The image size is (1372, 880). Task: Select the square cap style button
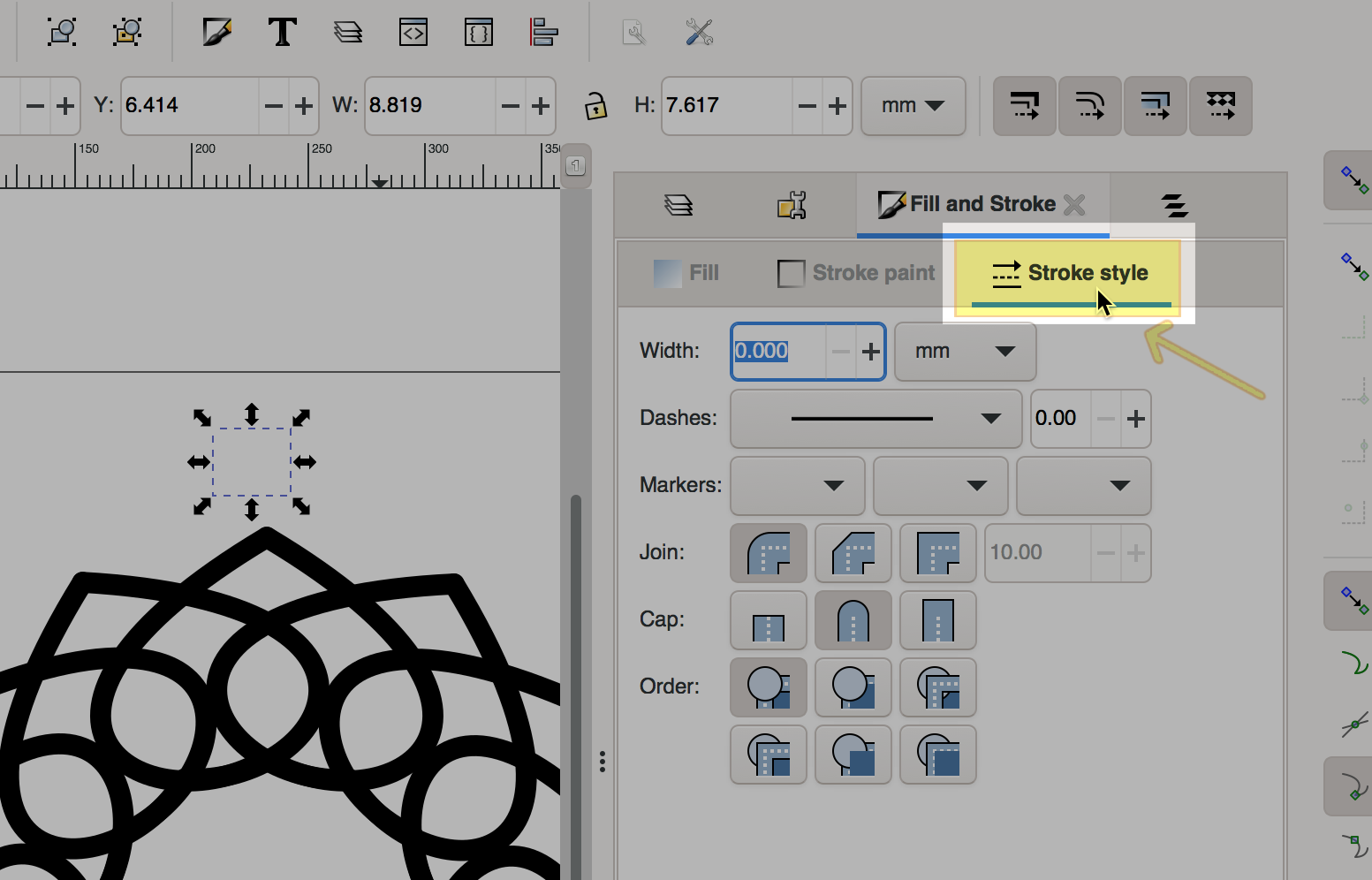pyautogui.click(x=938, y=620)
